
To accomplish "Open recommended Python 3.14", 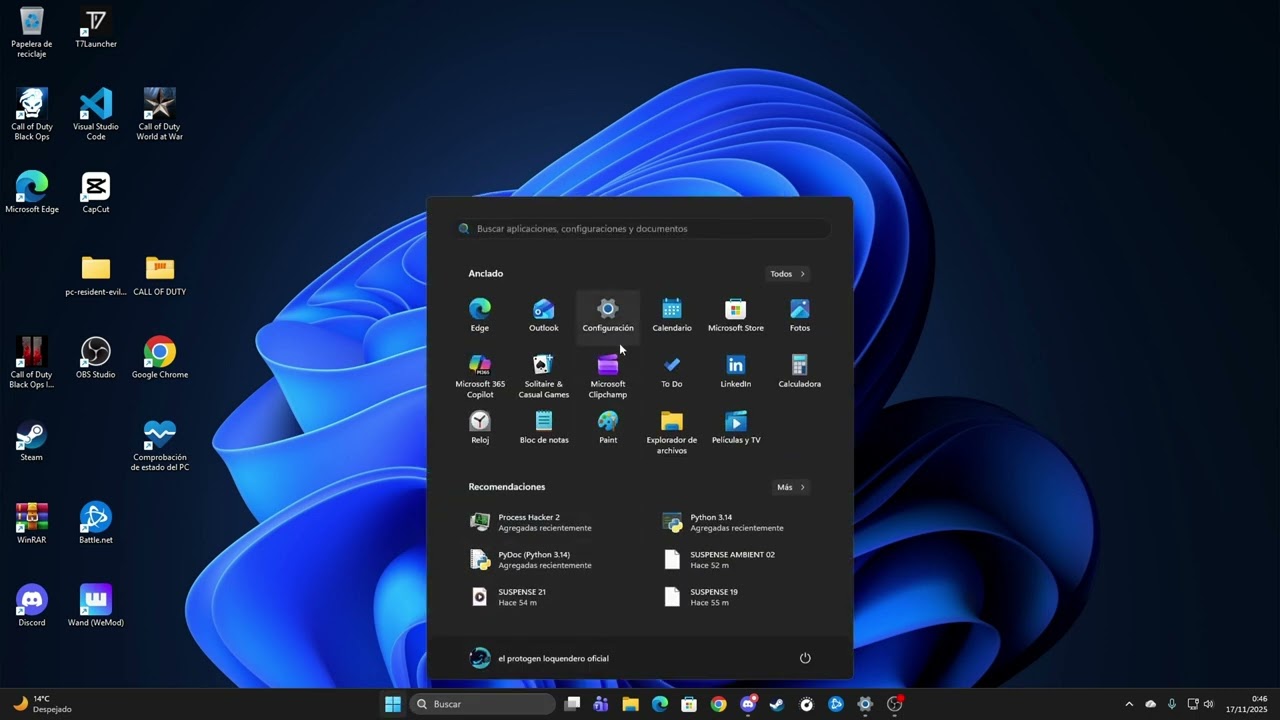I will tap(737, 522).
